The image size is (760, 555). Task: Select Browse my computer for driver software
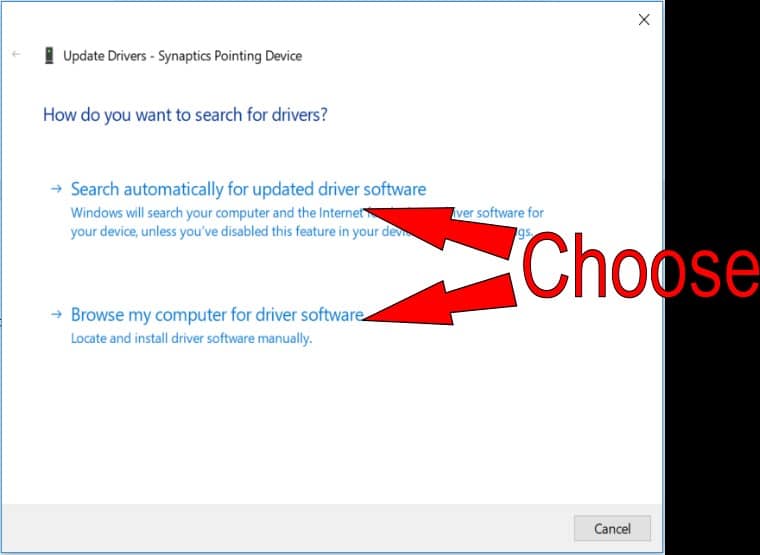[217, 315]
